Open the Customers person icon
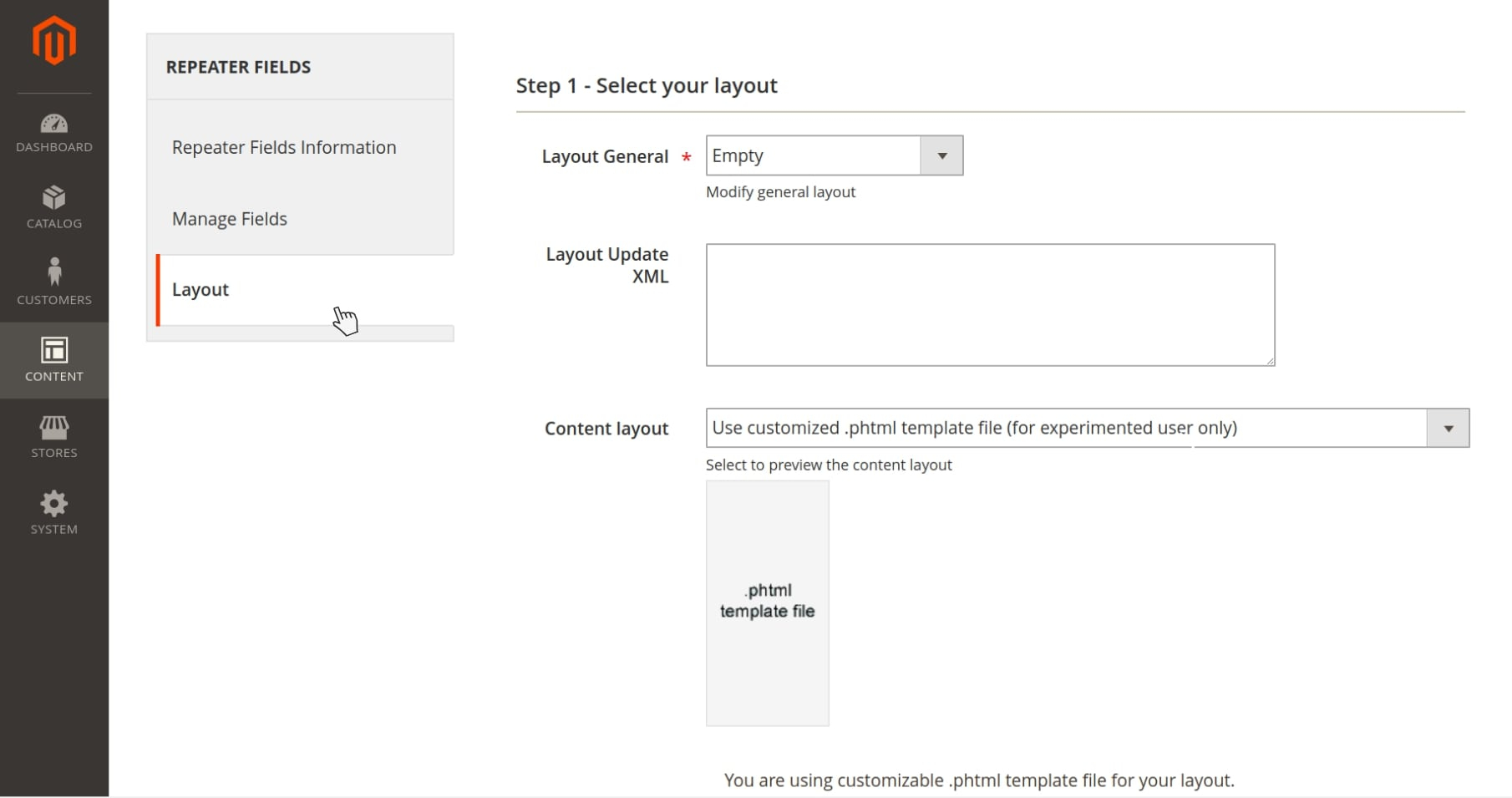This screenshot has width=1512, height=798. (x=54, y=272)
